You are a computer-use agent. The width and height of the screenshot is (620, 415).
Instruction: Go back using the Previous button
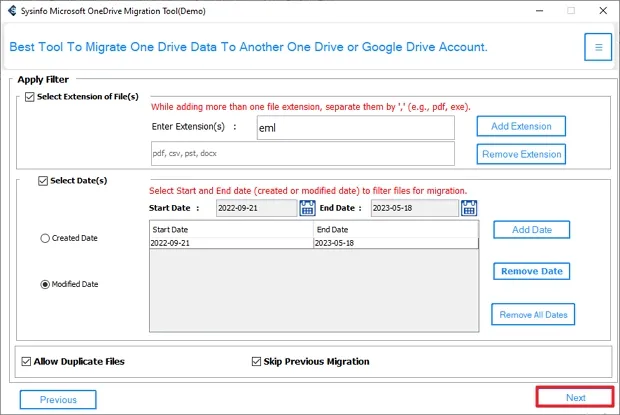pos(58,400)
